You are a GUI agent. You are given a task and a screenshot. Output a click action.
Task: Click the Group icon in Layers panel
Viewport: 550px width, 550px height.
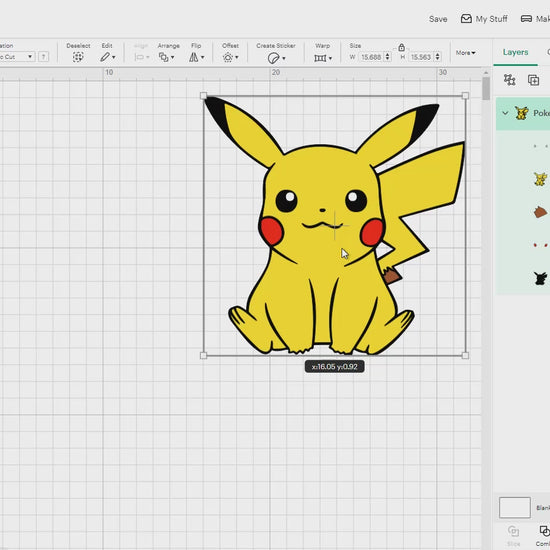coord(509,80)
